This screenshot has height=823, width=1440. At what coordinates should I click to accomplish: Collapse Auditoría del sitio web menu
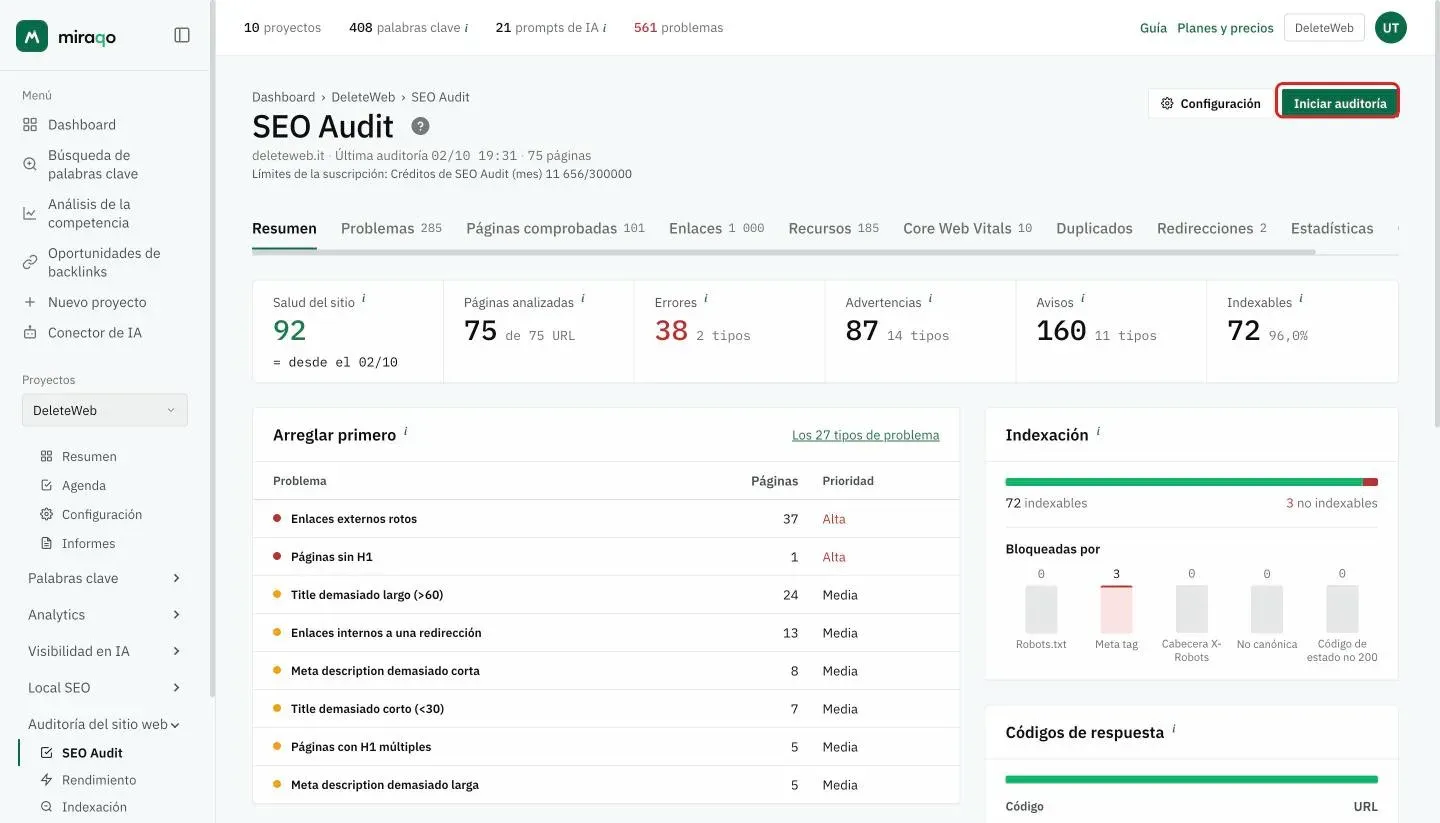point(105,724)
